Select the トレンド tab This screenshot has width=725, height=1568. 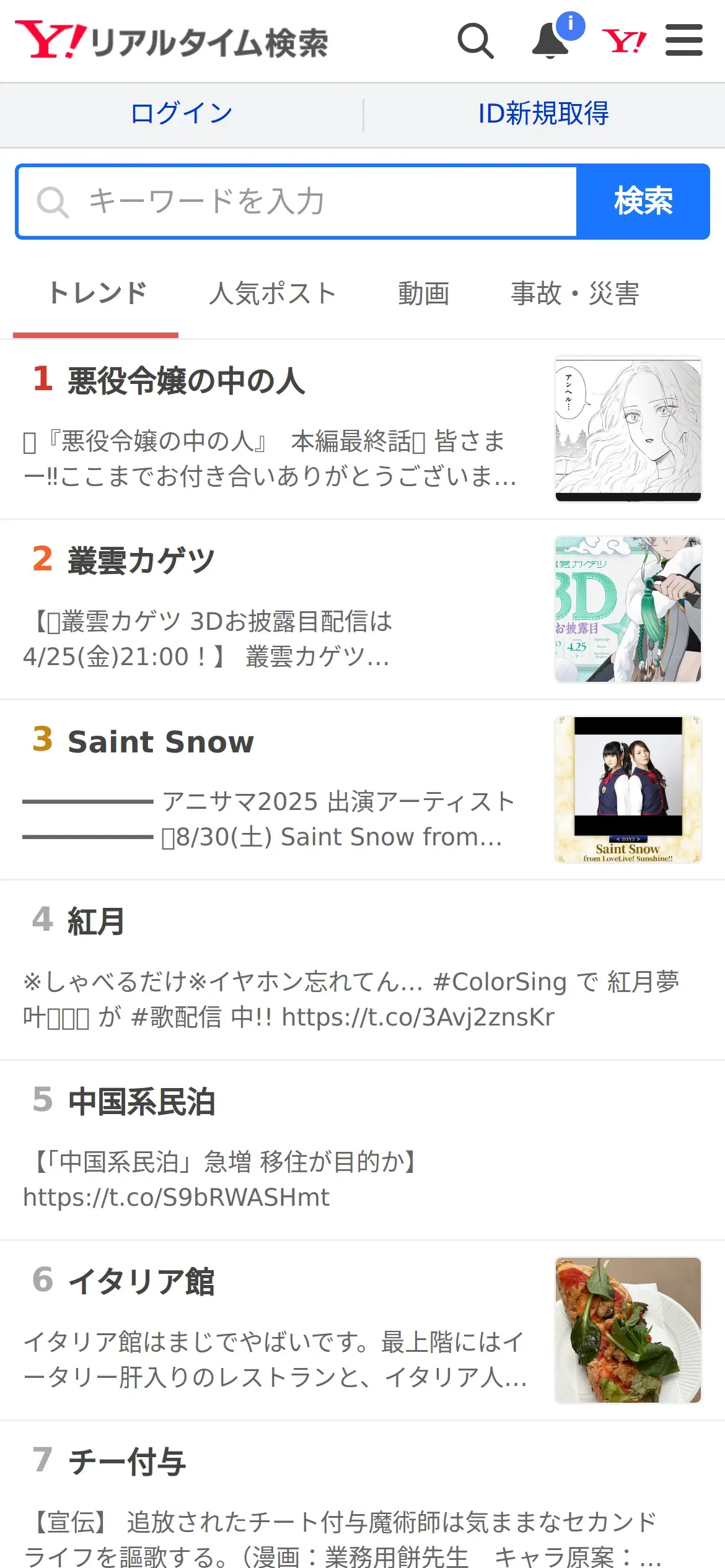97,294
